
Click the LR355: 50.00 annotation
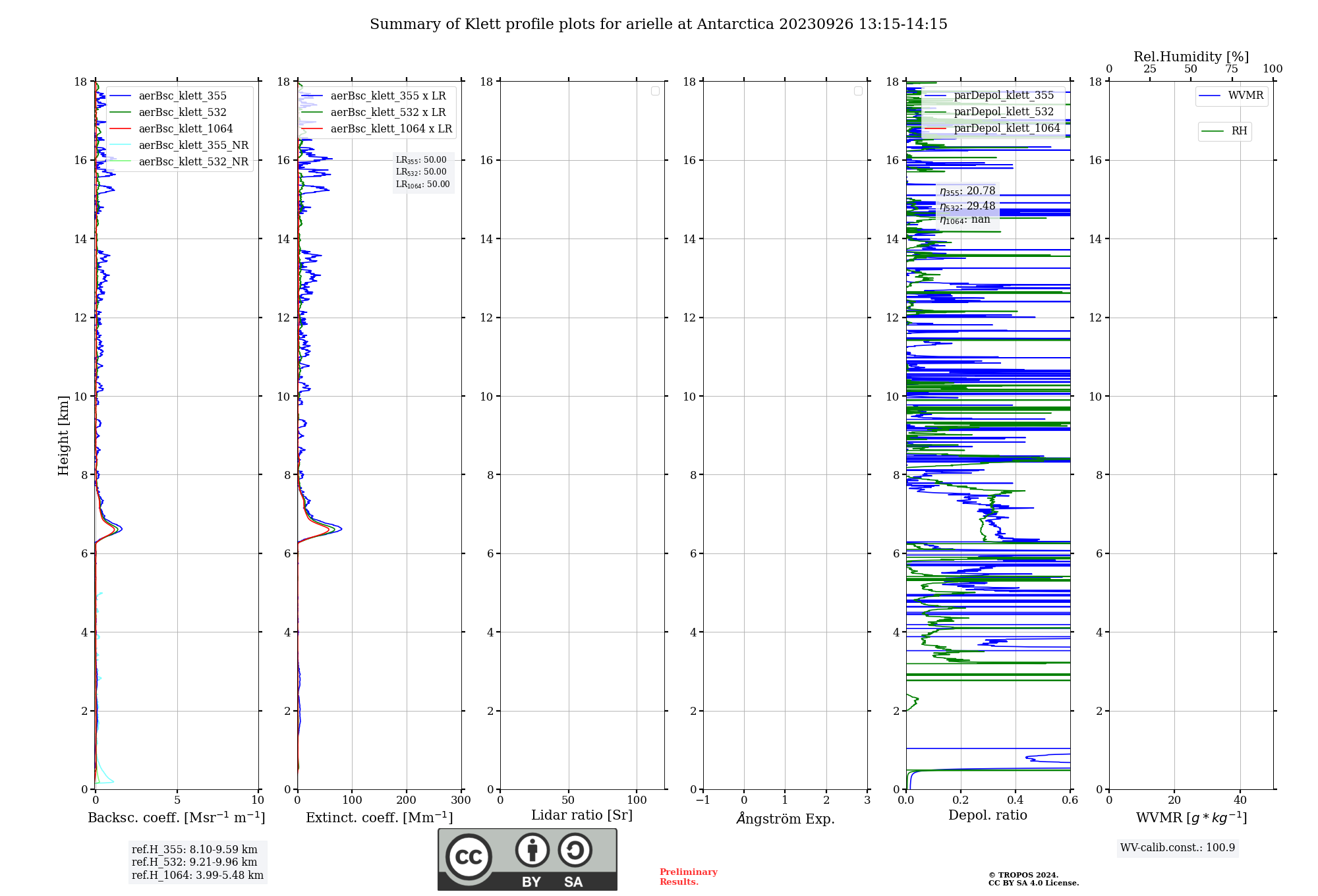click(x=421, y=160)
